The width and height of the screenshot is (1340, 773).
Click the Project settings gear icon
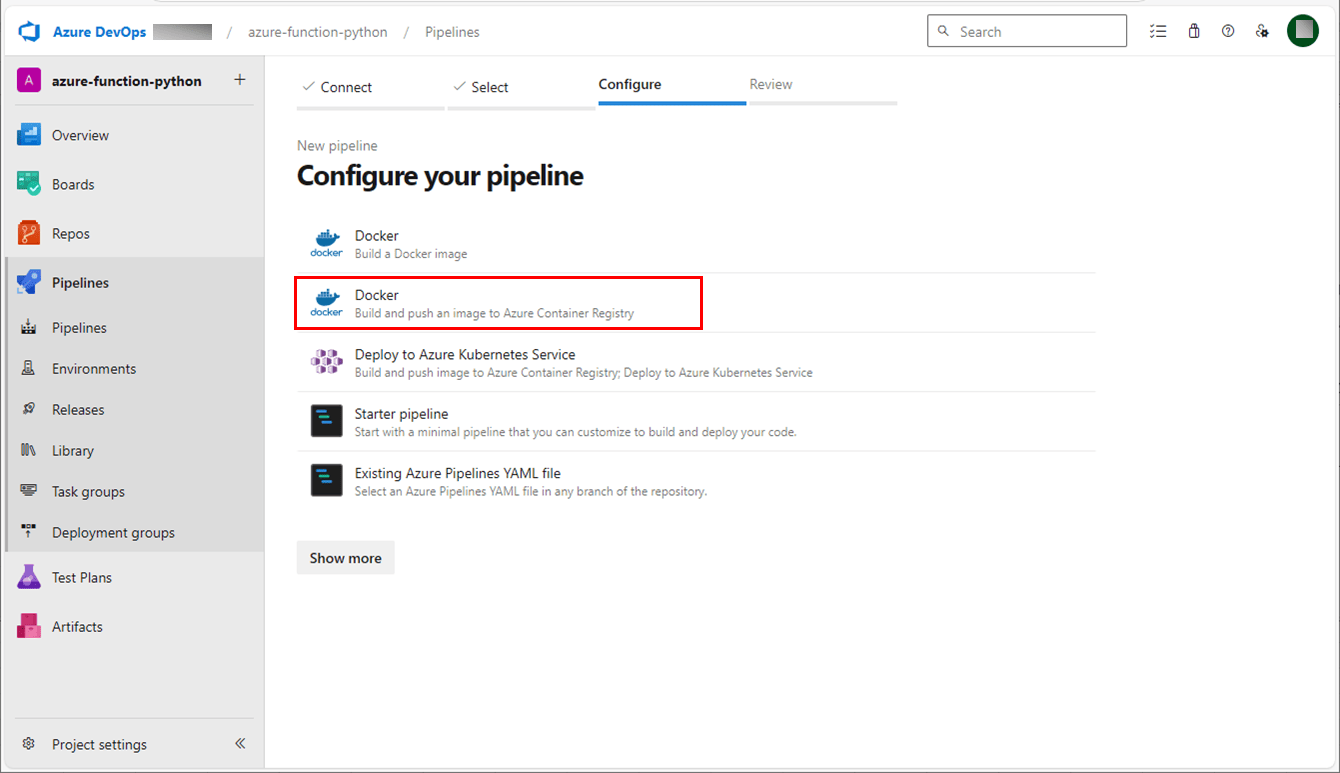coord(29,744)
